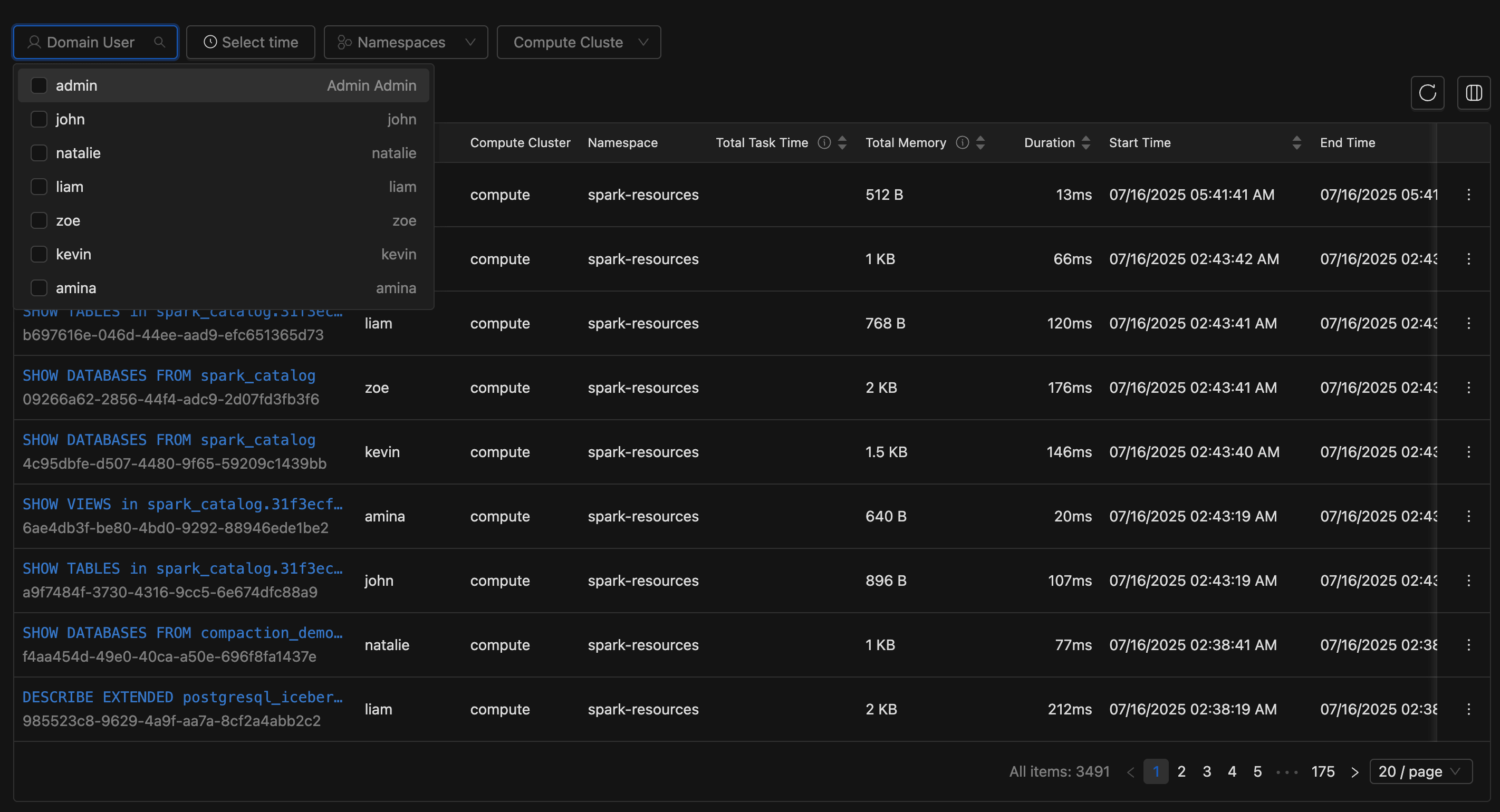Go to previous page arrow

point(1130,772)
